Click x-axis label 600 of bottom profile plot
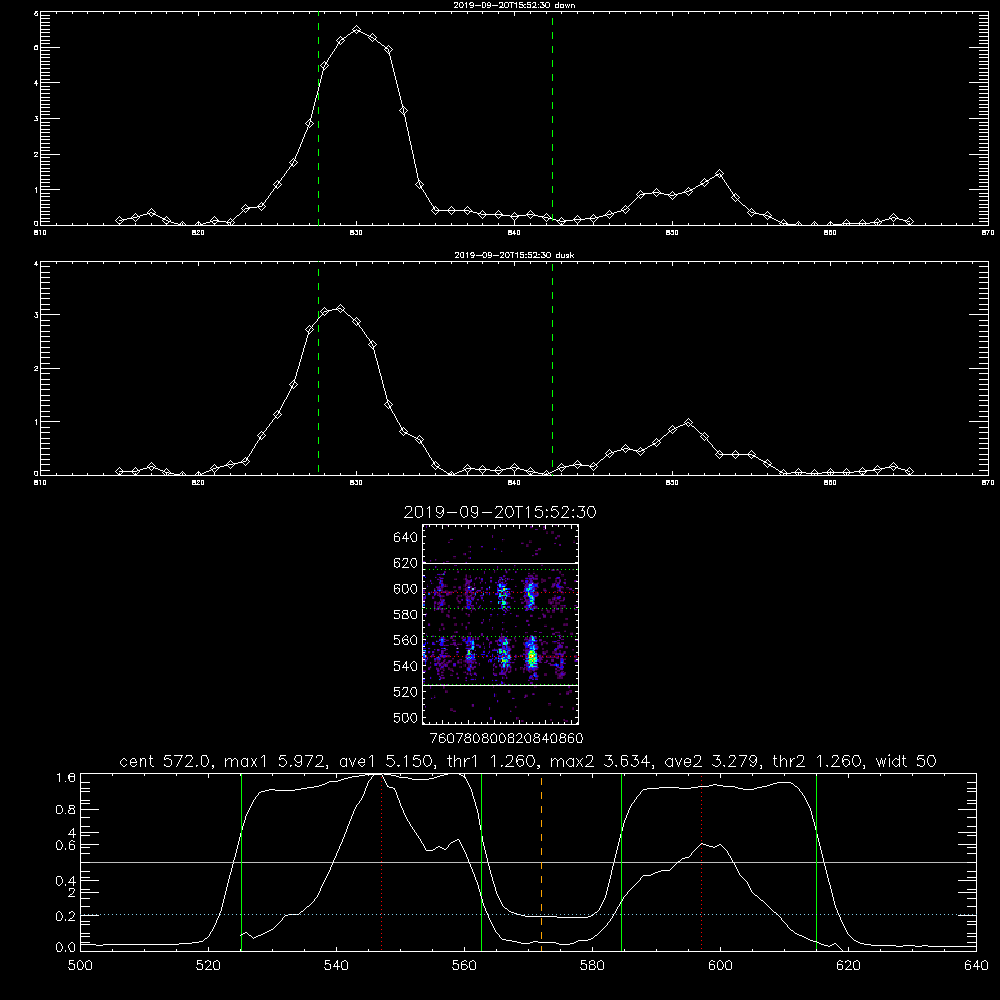Viewport: 1000px width, 1000px height. coord(720,966)
